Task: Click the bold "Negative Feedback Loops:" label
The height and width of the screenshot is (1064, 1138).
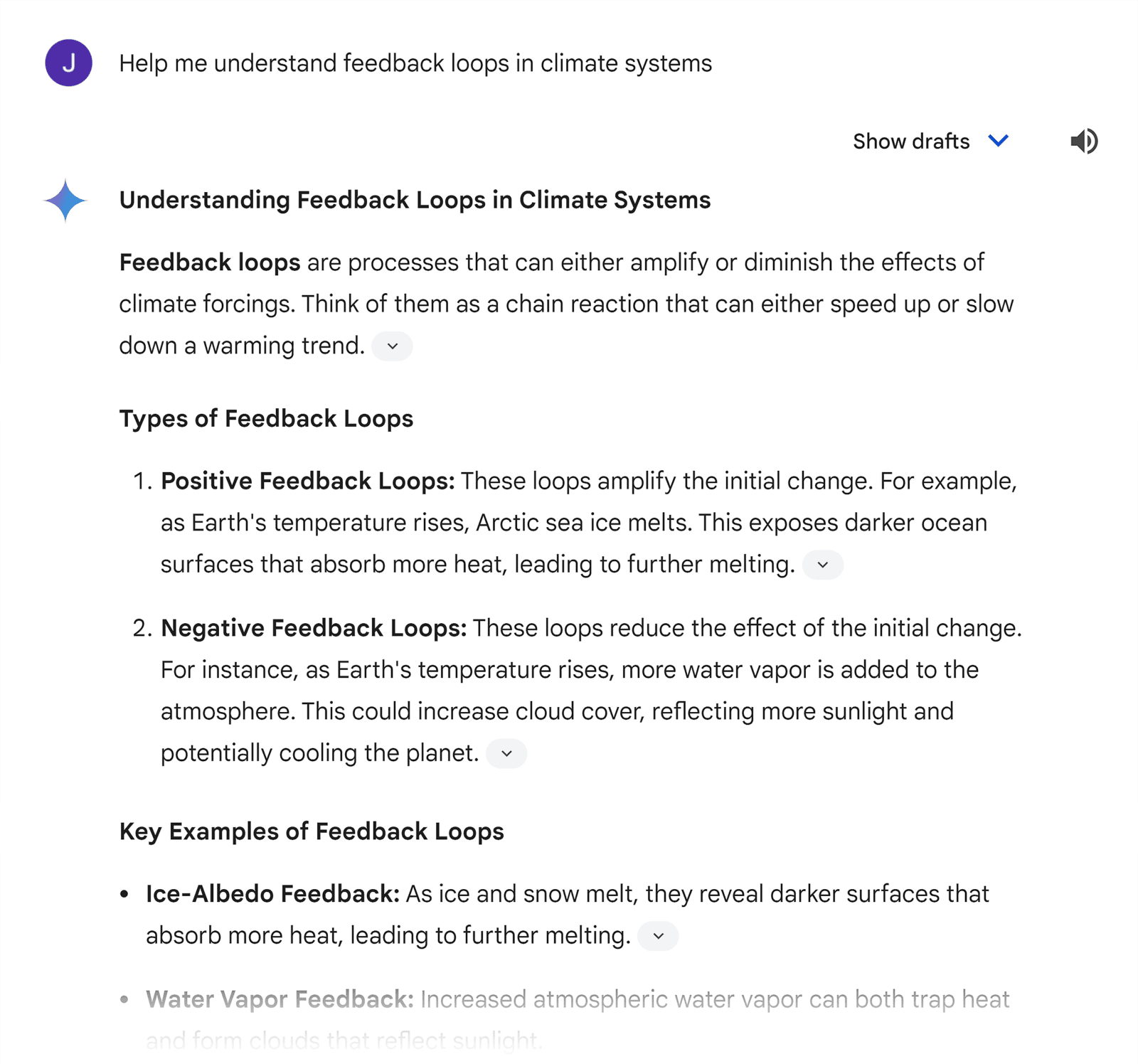Action: [314, 628]
